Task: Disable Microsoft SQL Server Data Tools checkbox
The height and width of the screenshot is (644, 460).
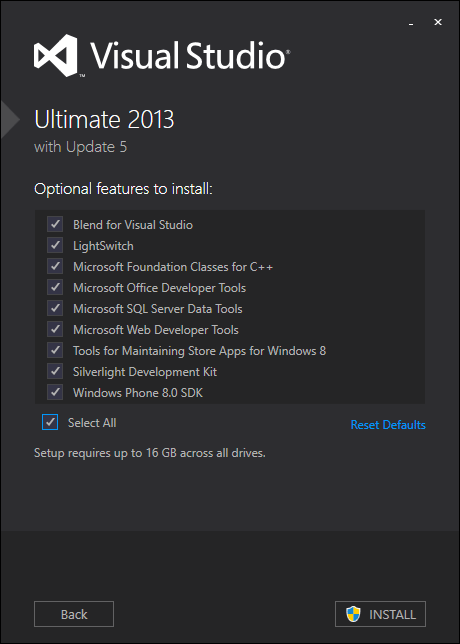Action: pos(55,308)
